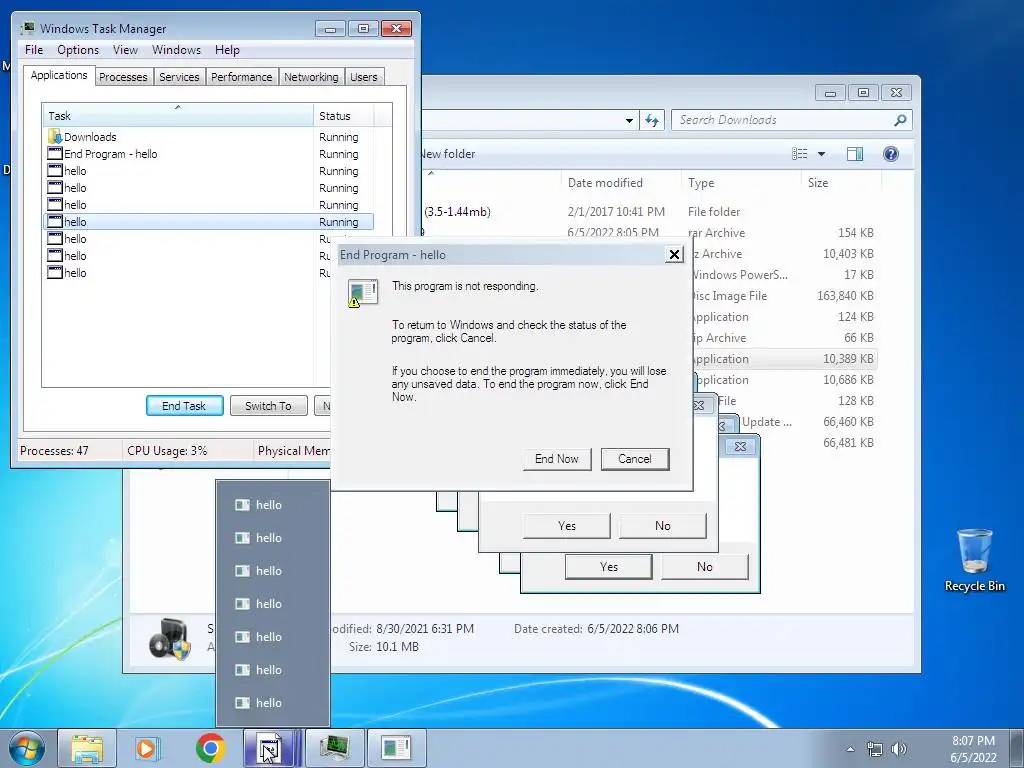Sort the task list by Task column
The width and height of the screenshot is (1024, 768).
click(178, 116)
